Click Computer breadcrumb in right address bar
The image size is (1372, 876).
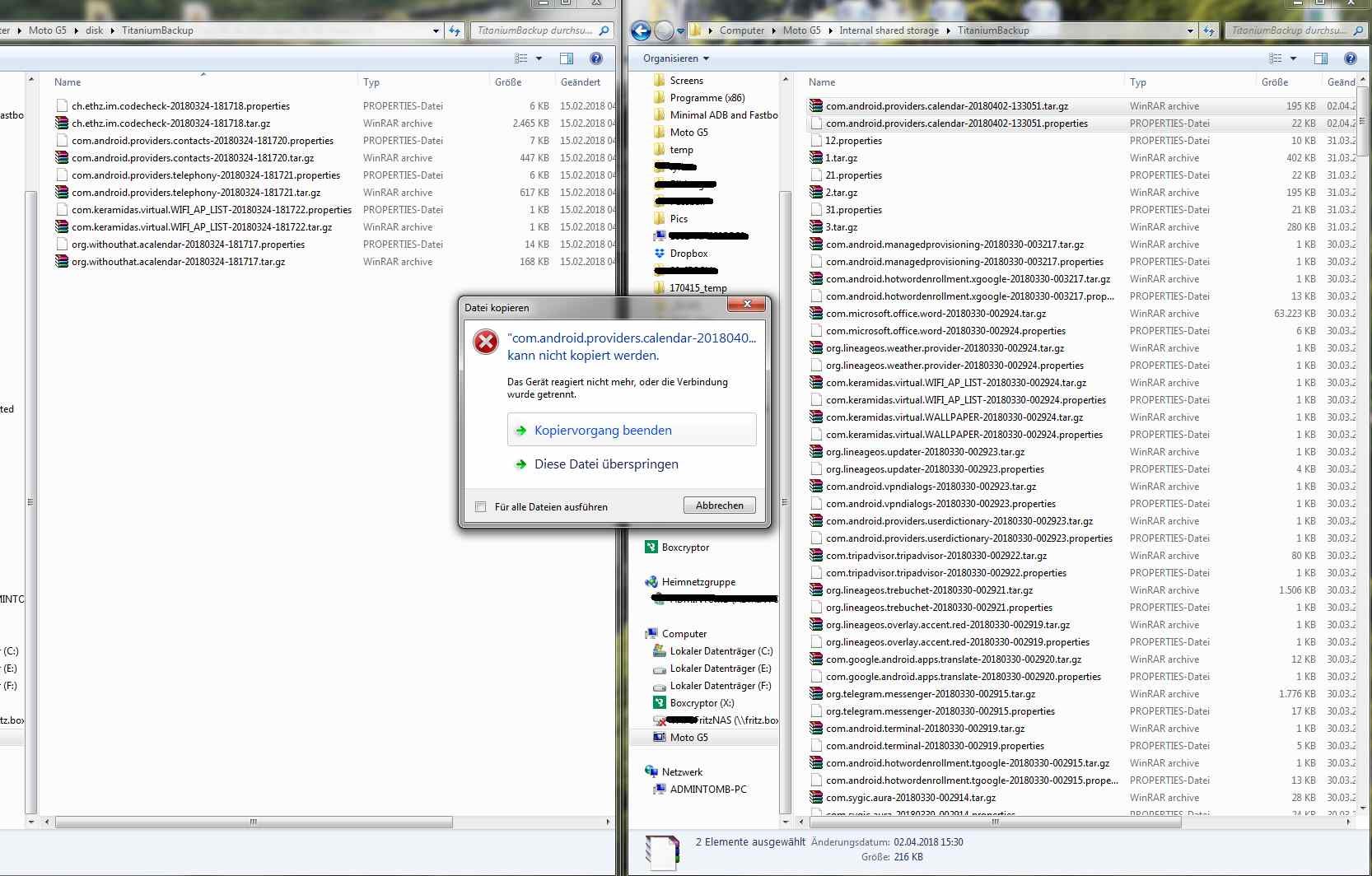click(742, 30)
